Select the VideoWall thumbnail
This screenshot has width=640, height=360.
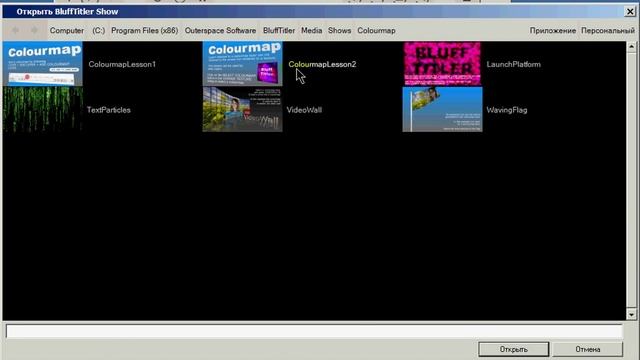[242, 109]
